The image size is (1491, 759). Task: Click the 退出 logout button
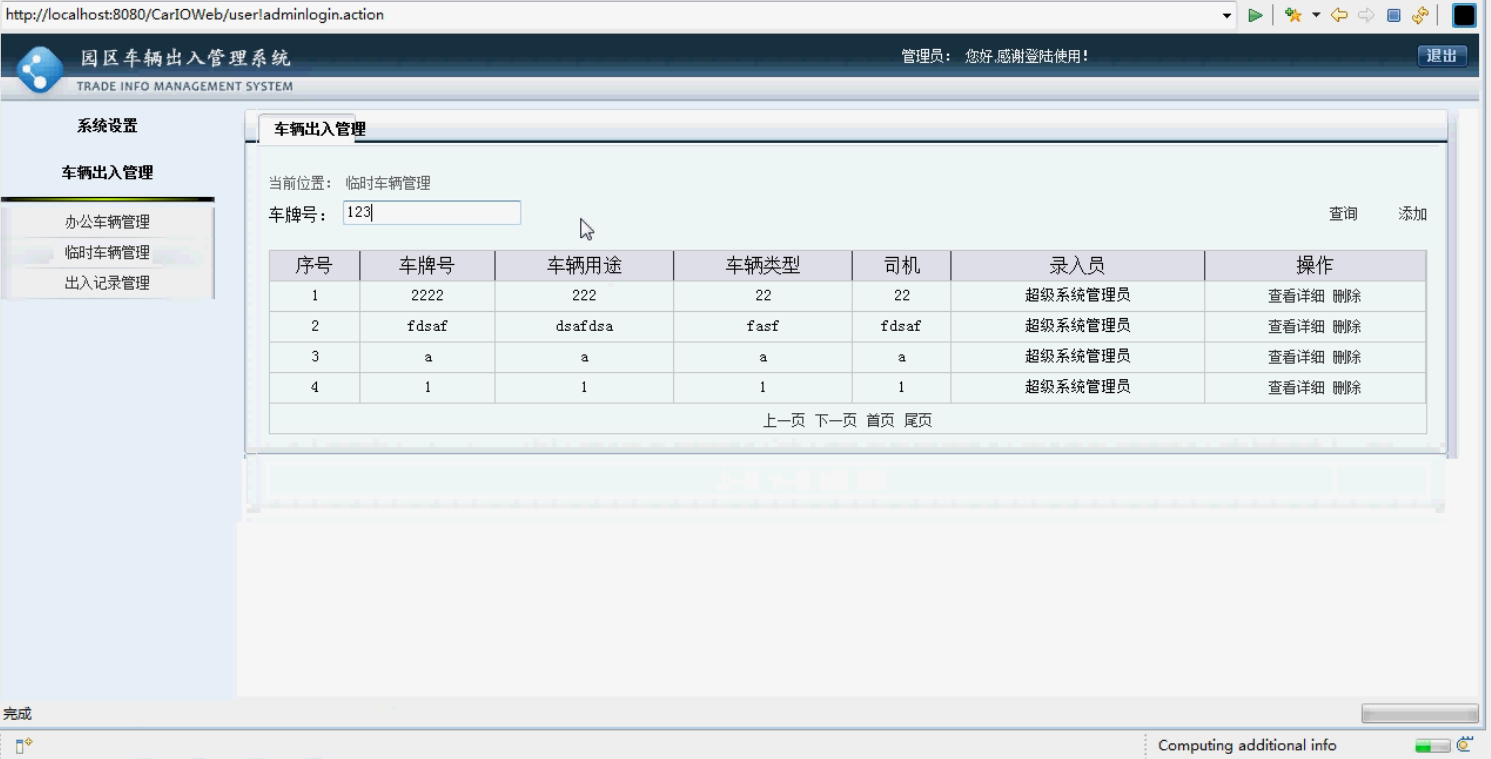point(1442,56)
